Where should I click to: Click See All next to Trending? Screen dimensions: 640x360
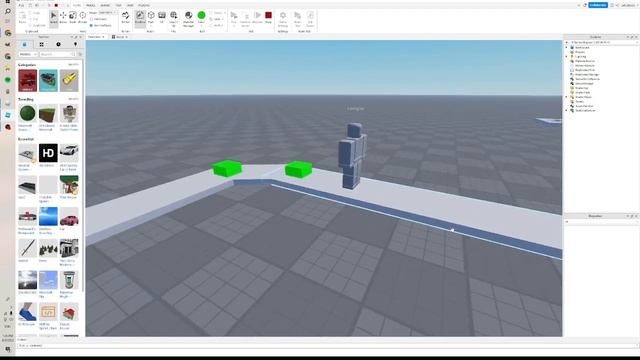pyautogui.click(x=73, y=99)
